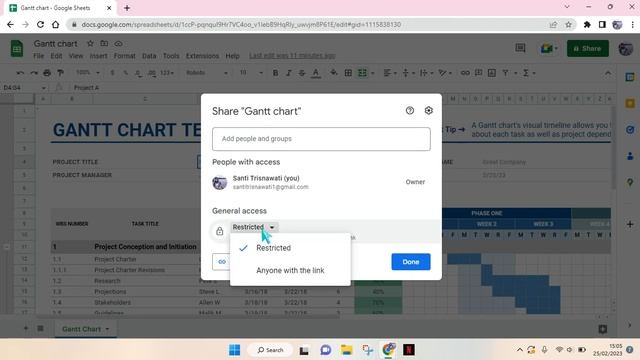
Task: Open a new Chrome tab
Action: (127, 8)
